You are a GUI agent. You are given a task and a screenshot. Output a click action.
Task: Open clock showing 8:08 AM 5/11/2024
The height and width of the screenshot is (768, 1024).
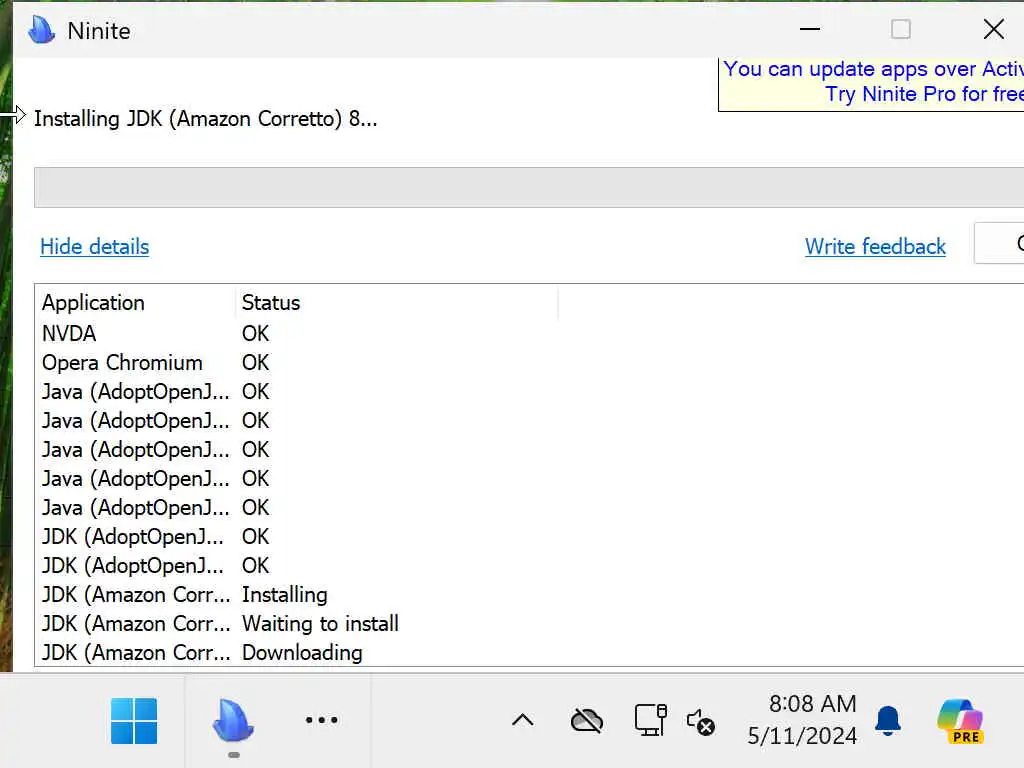tap(802, 720)
